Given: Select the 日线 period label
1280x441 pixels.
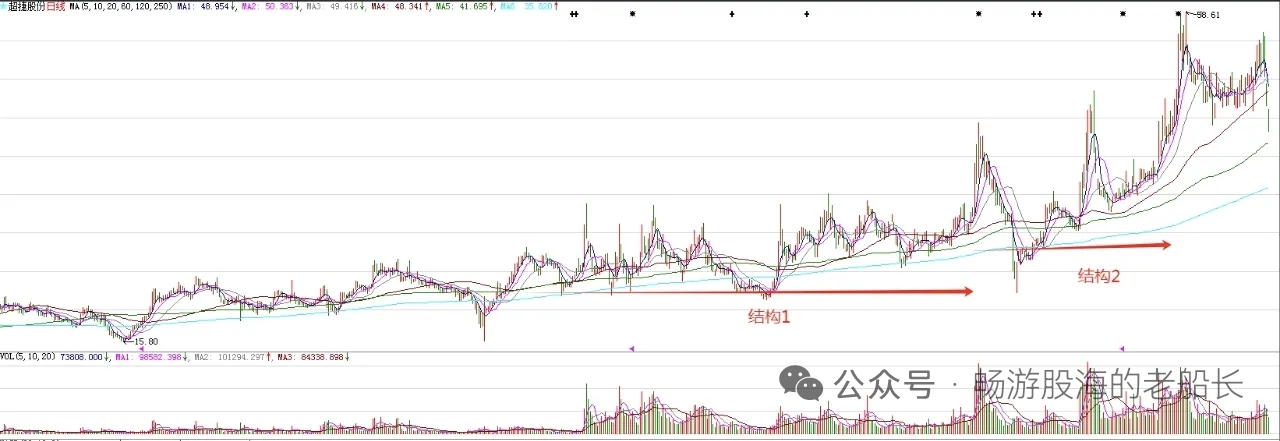Looking at the screenshot, I should pos(56,6).
